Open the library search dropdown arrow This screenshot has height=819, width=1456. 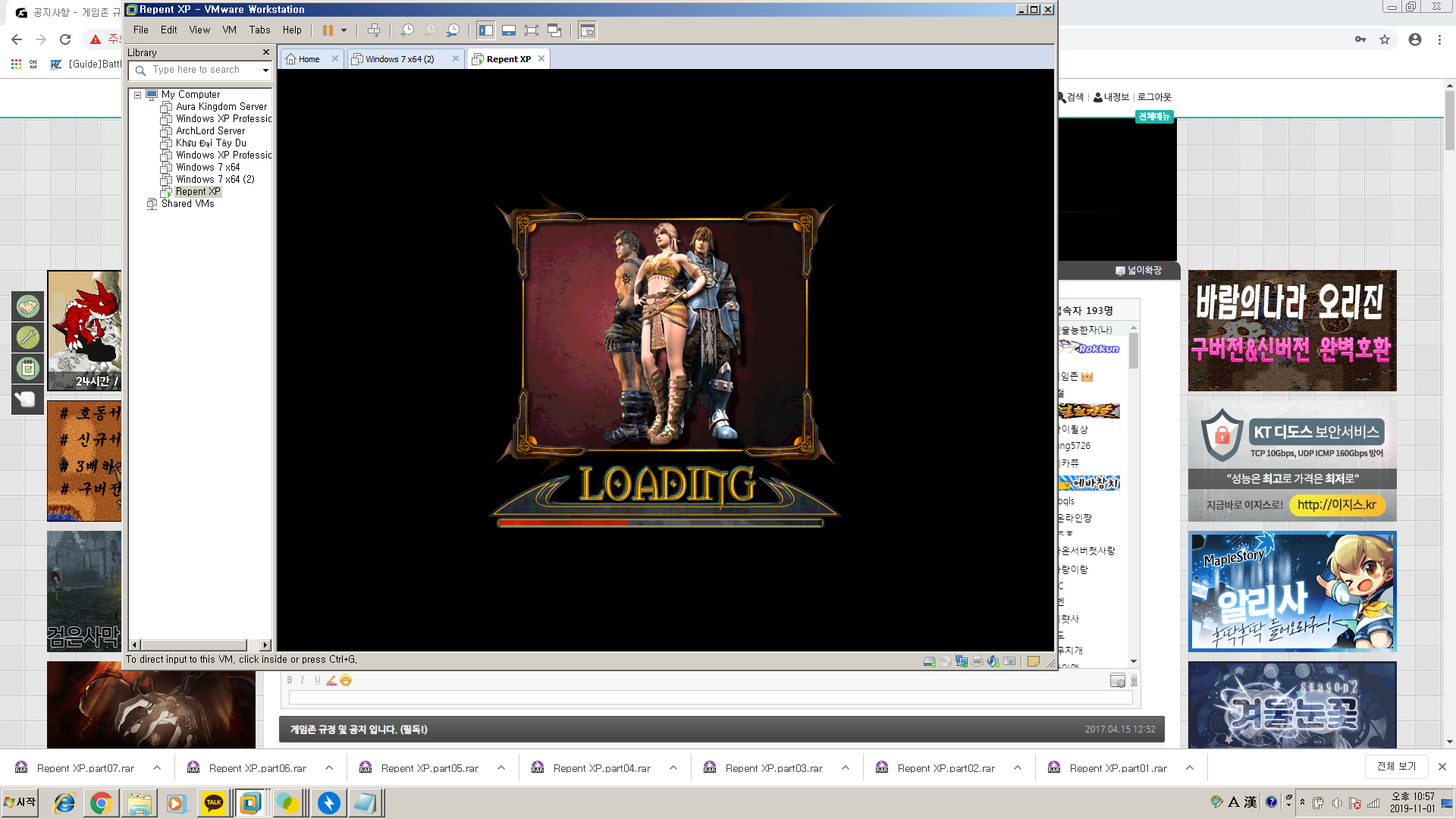(265, 70)
